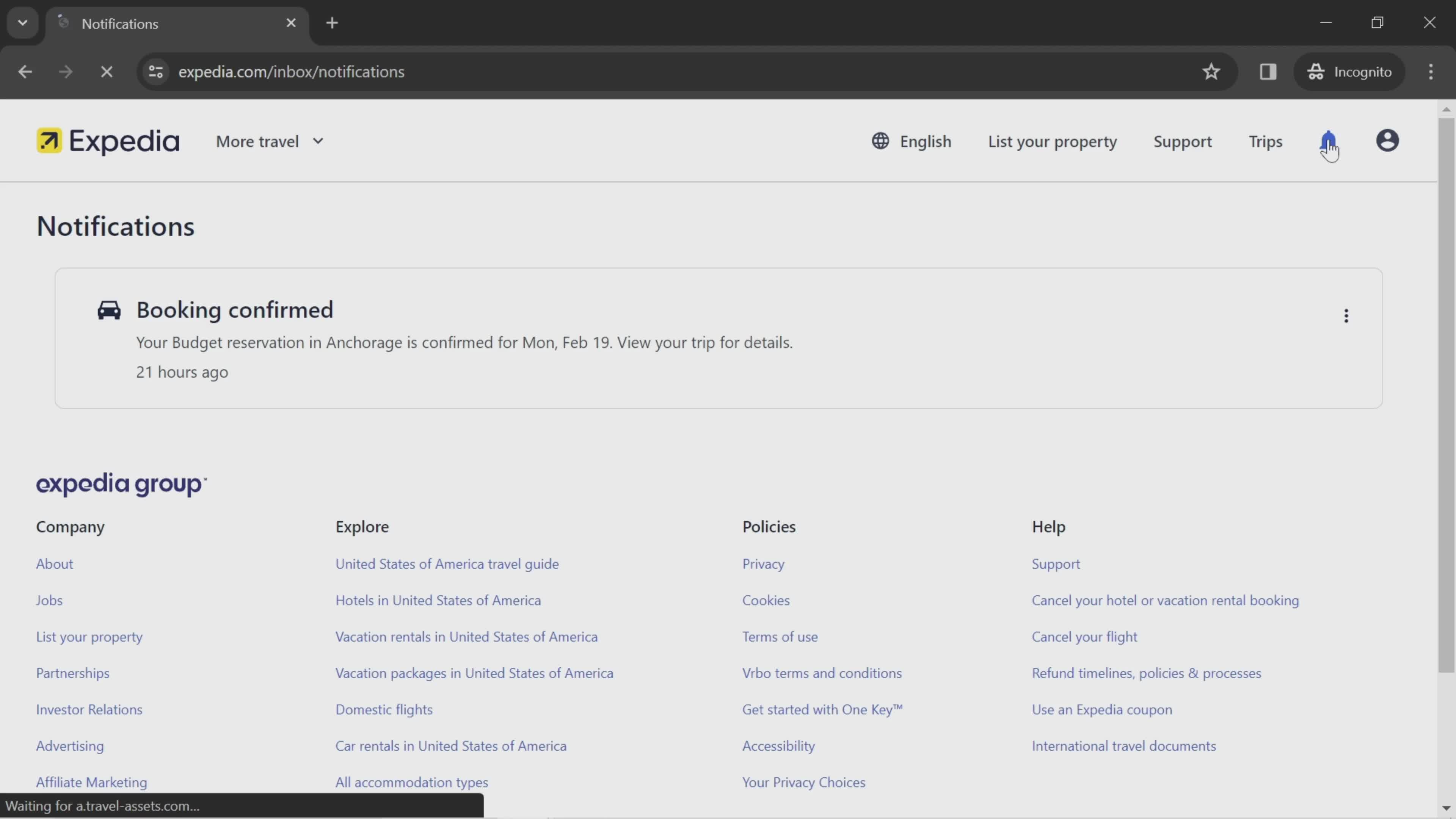Open Use an Expedia coupon link

[1101, 709]
